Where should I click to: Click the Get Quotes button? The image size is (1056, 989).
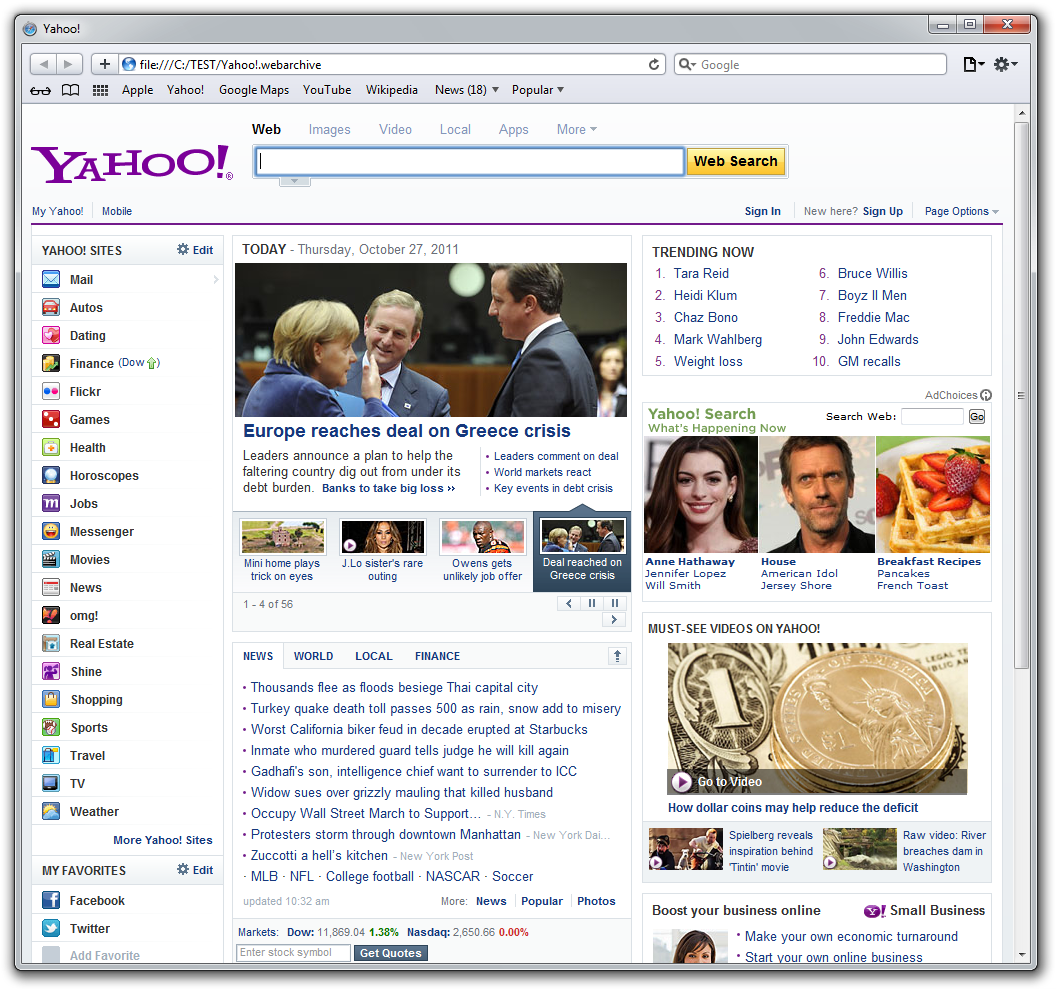pos(391,953)
